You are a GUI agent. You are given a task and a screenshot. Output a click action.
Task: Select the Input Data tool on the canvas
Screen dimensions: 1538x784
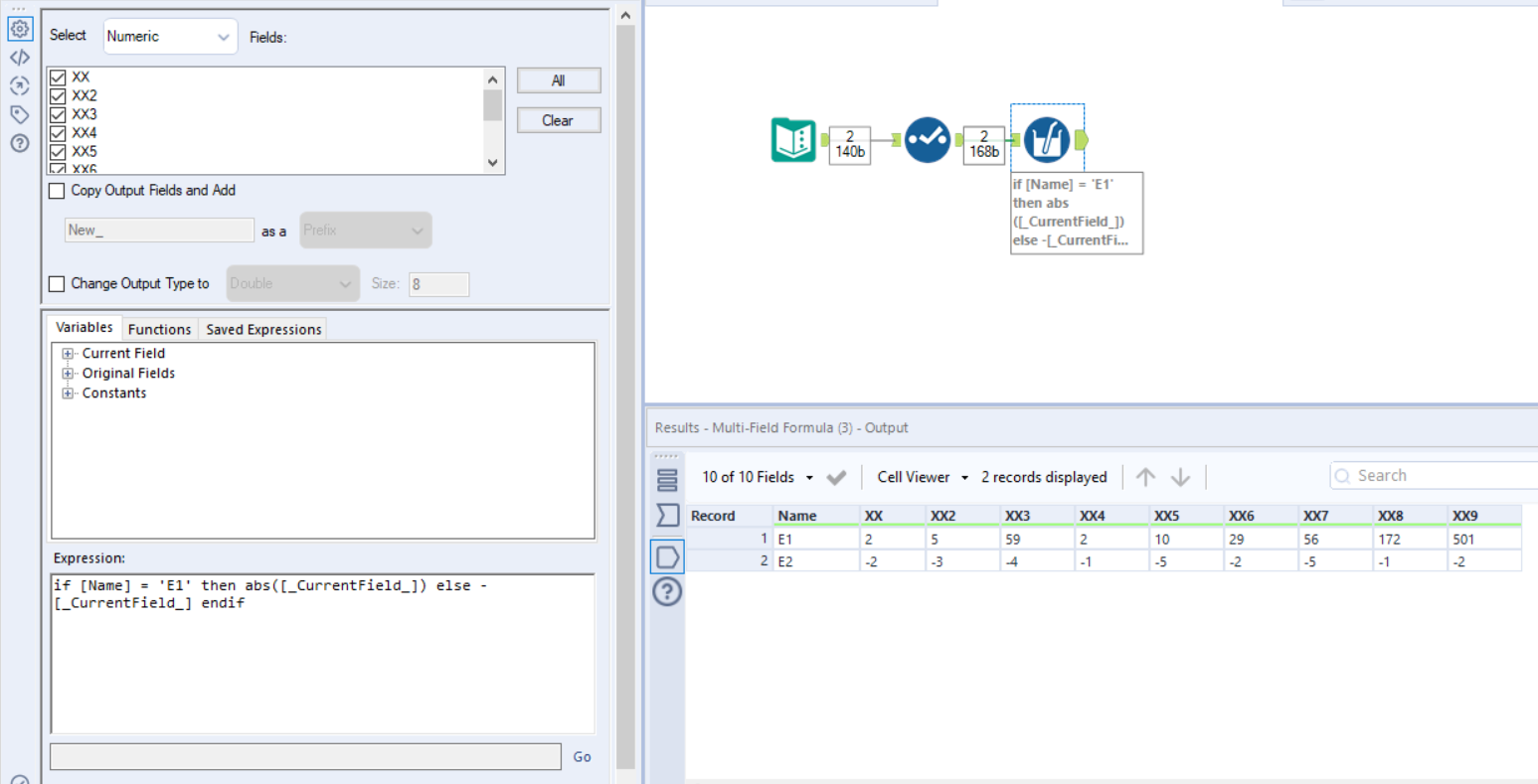pos(795,141)
